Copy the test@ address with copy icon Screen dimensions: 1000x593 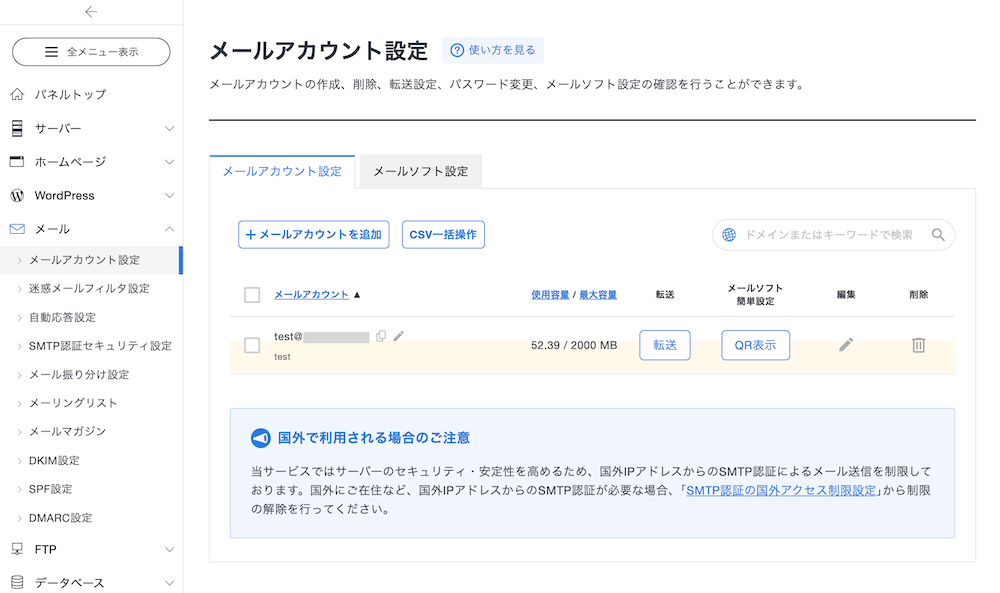[381, 336]
